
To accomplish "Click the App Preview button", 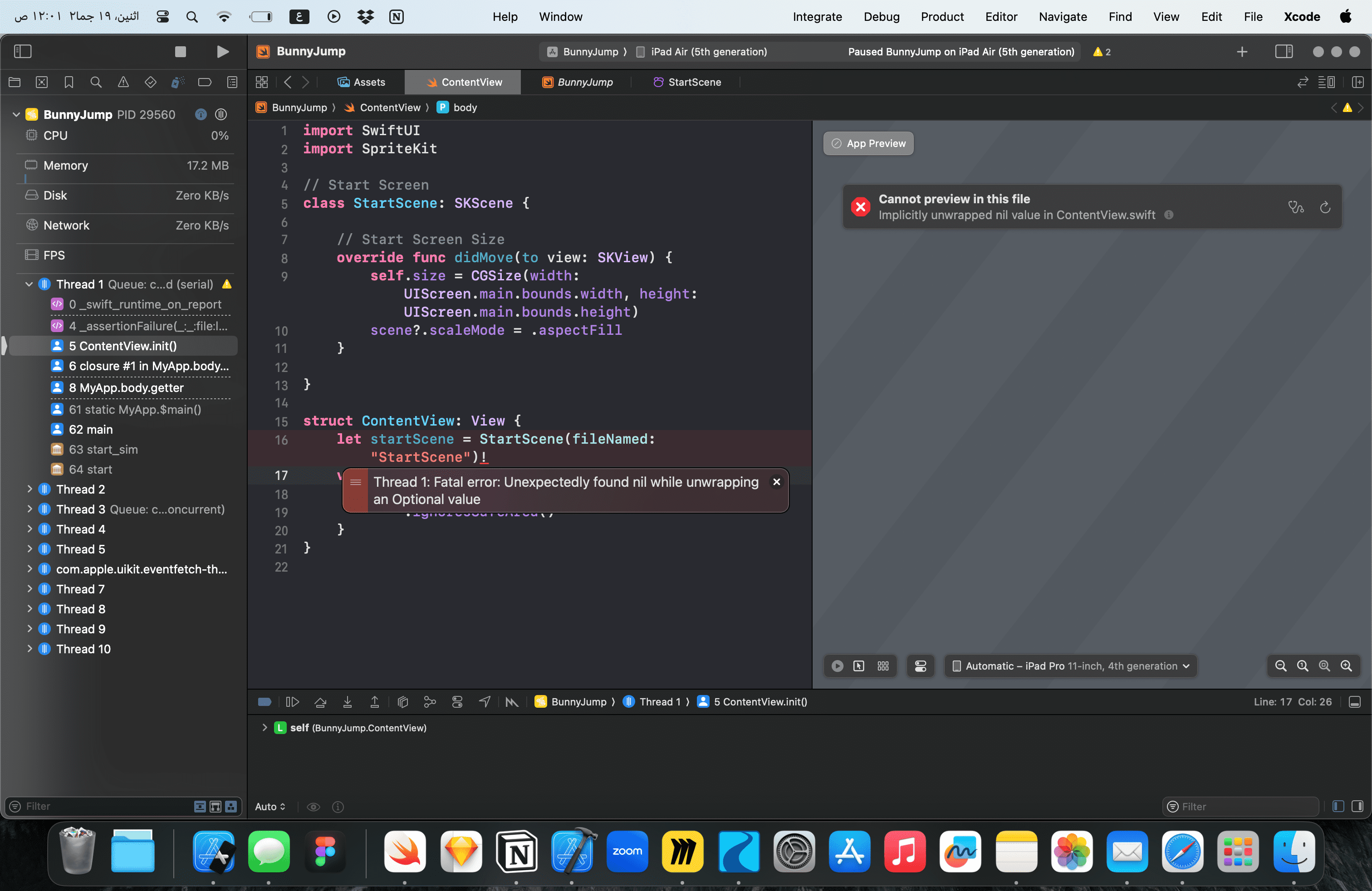I will pyautogui.click(x=868, y=143).
